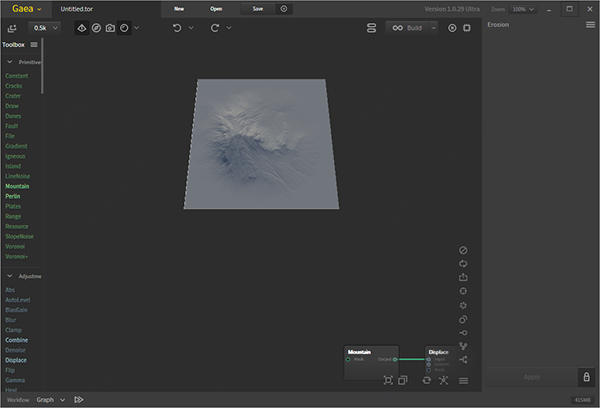Click the loop arrows icon in graph sidebar
Screen dimensions: 600x408
click(463, 264)
